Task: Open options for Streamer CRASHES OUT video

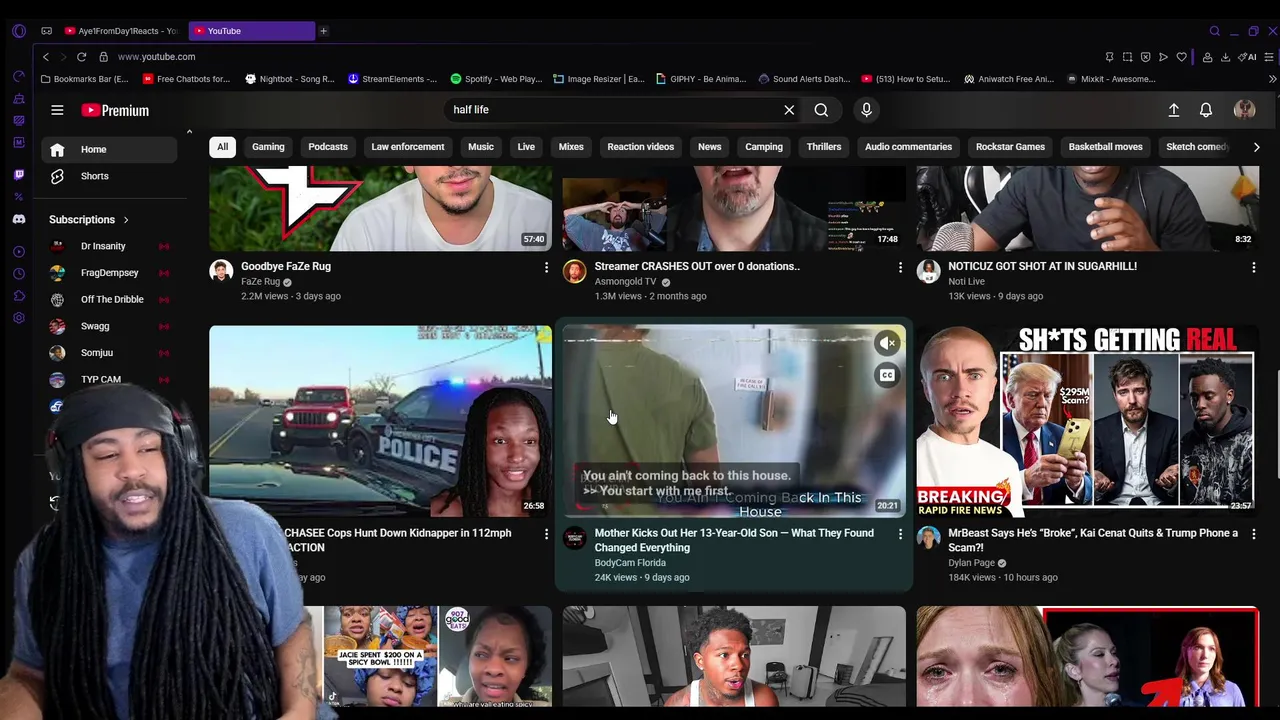Action: coord(900,267)
